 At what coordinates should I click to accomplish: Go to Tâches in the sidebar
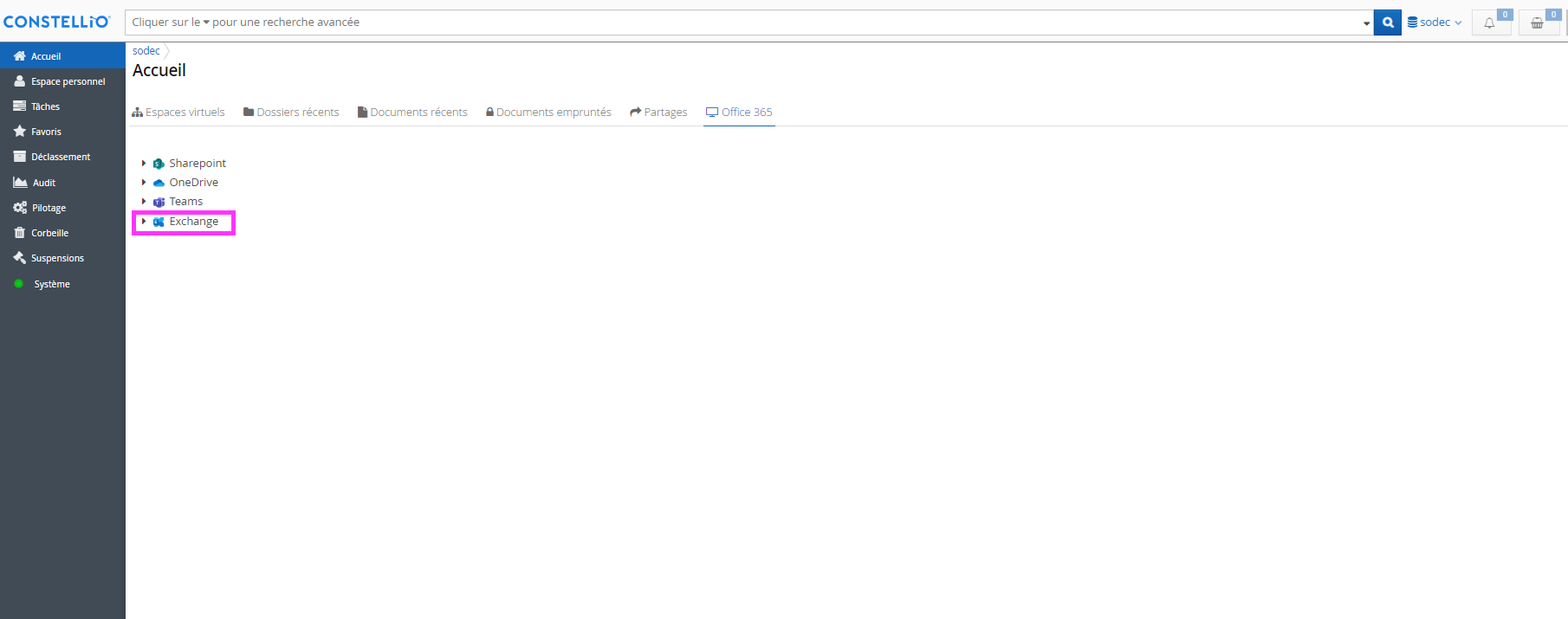tap(45, 106)
